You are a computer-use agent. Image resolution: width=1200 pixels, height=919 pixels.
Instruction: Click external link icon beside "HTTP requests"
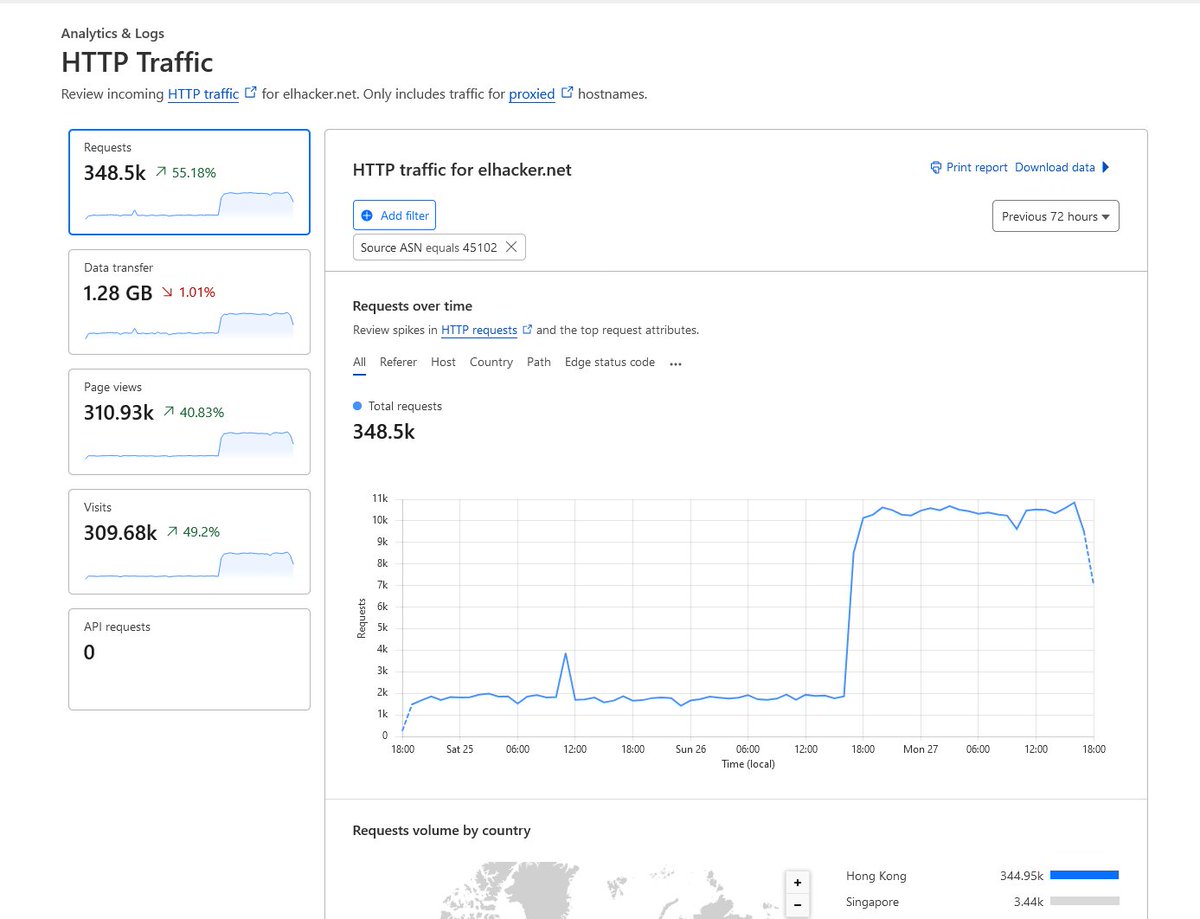tap(525, 329)
